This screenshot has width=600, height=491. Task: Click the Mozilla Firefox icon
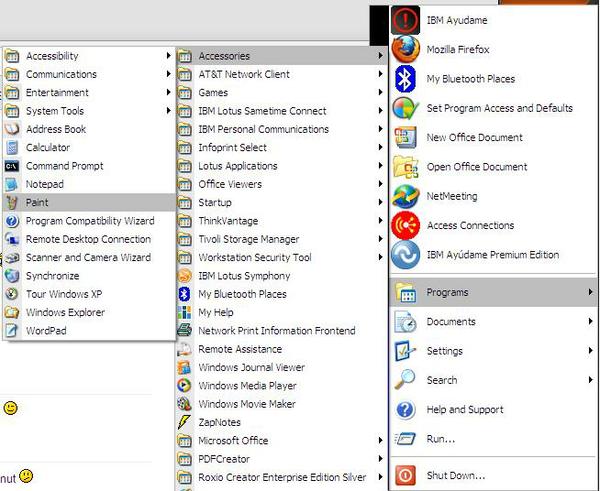tap(405, 49)
